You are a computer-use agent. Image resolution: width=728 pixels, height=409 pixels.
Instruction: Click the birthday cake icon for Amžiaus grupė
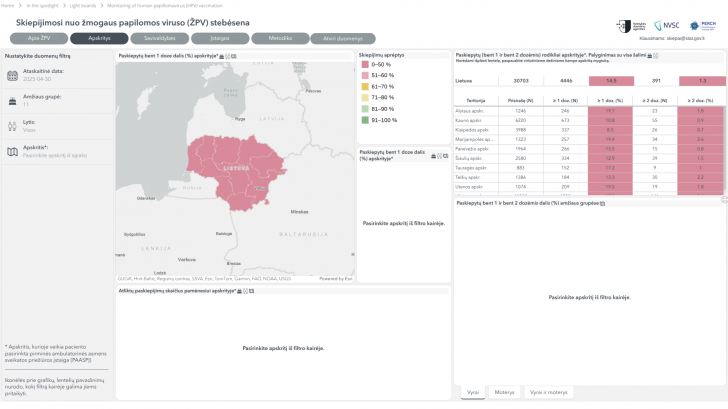click(x=12, y=99)
